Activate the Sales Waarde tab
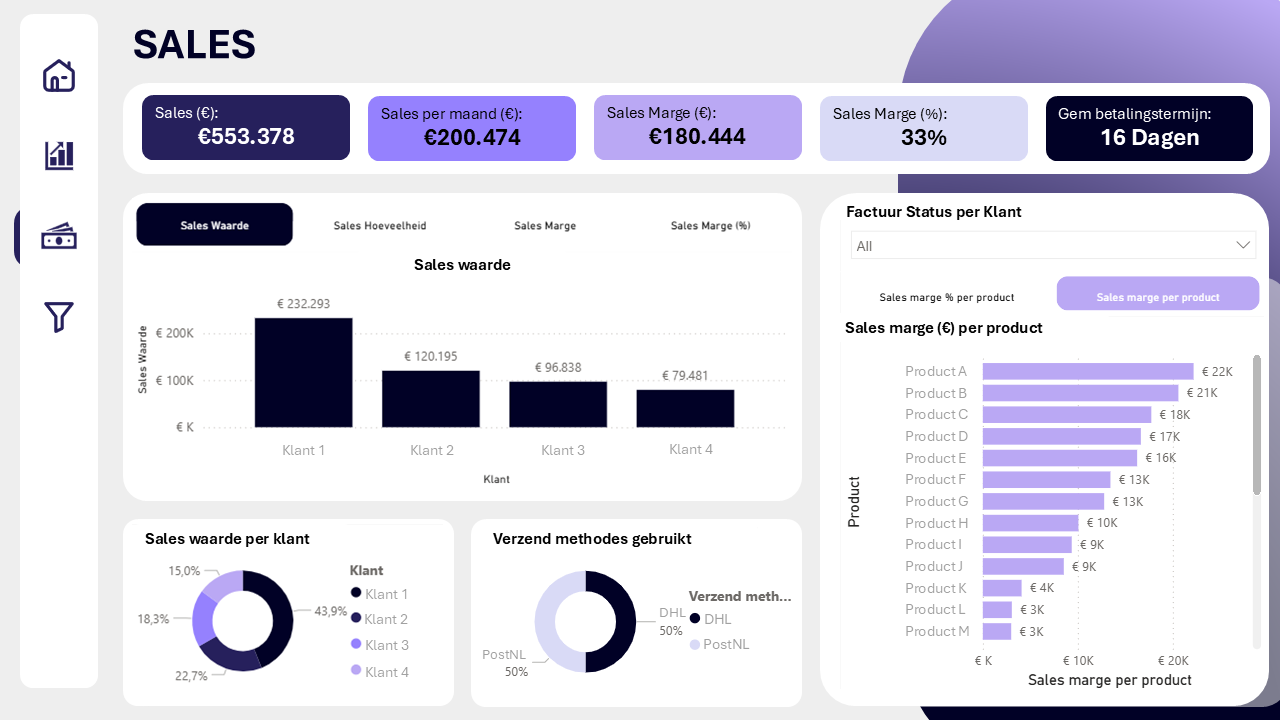 214,224
